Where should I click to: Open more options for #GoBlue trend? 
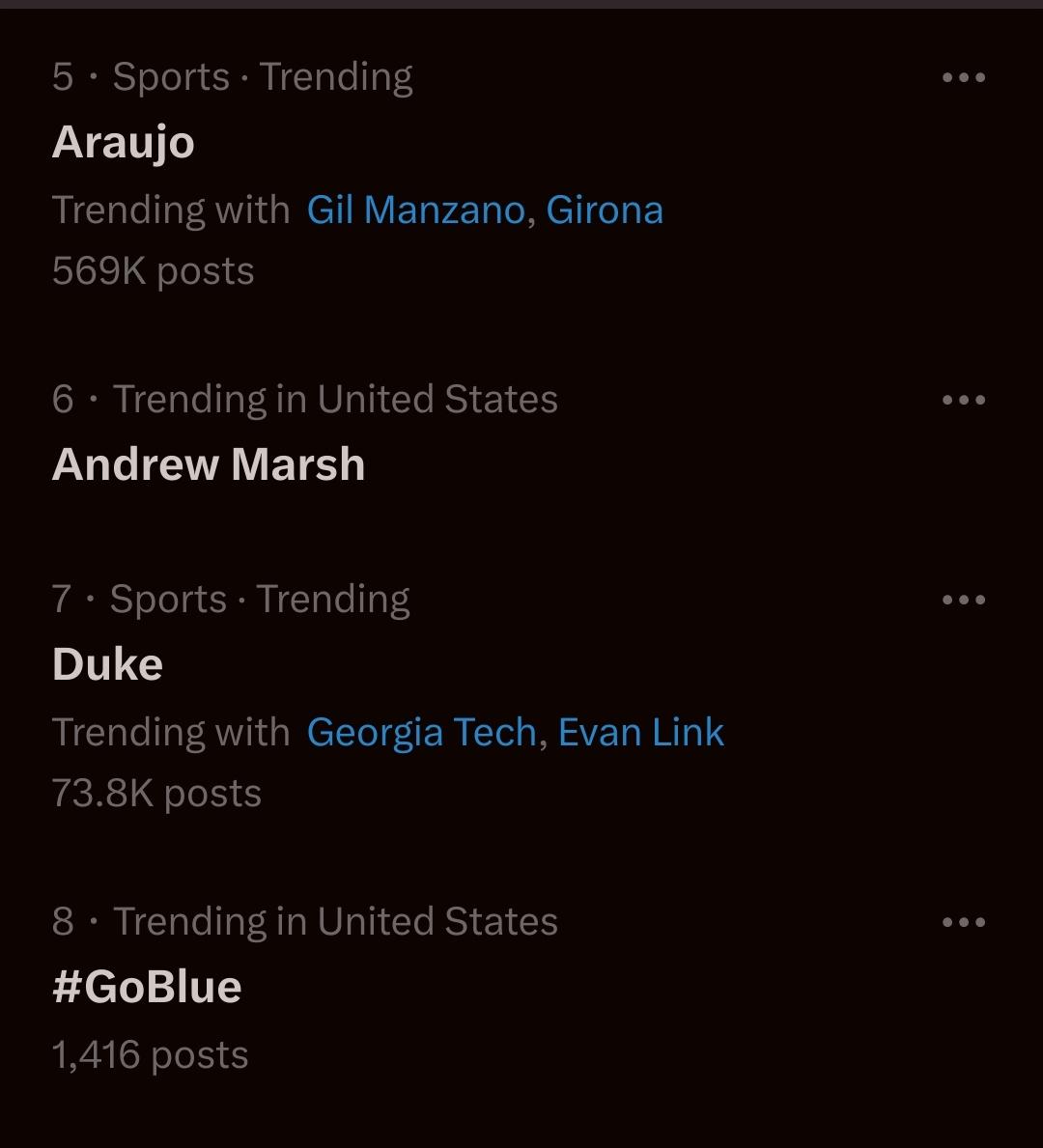[x=963, y=923]
